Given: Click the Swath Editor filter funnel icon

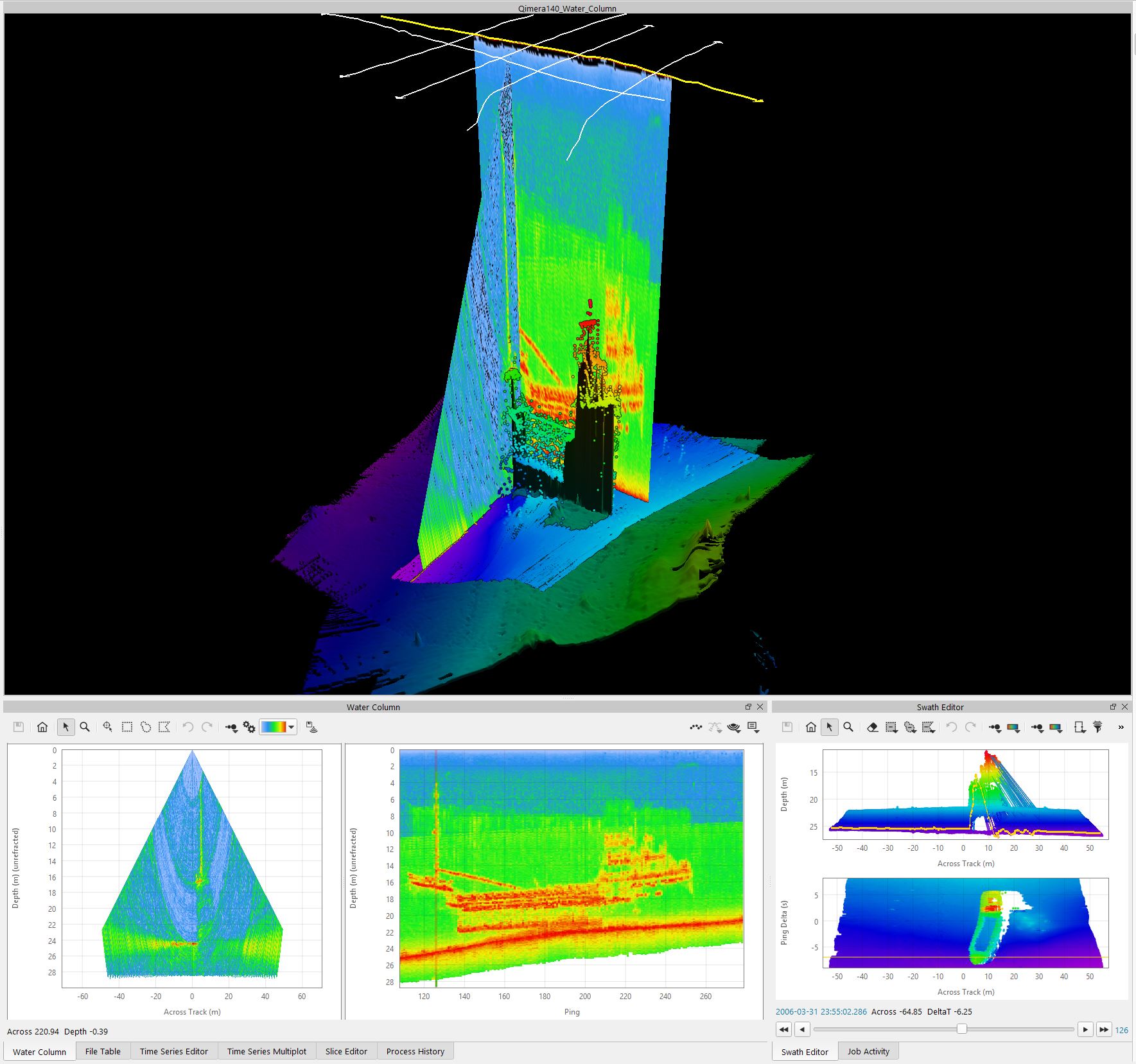Looking at the screenshot, I should click(1097, 727).
